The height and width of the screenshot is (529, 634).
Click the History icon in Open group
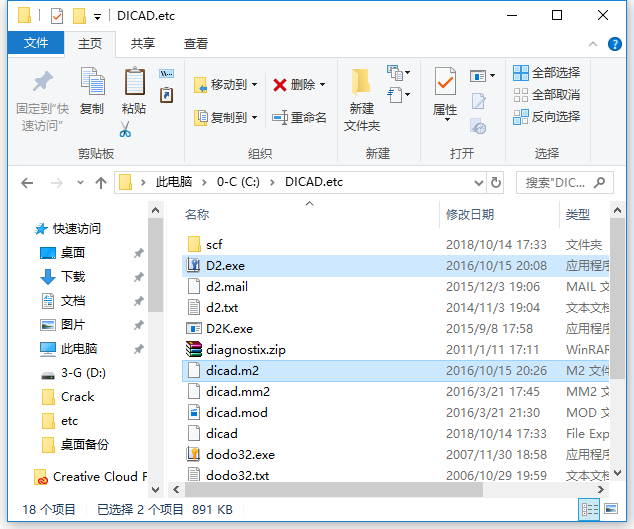478,126
